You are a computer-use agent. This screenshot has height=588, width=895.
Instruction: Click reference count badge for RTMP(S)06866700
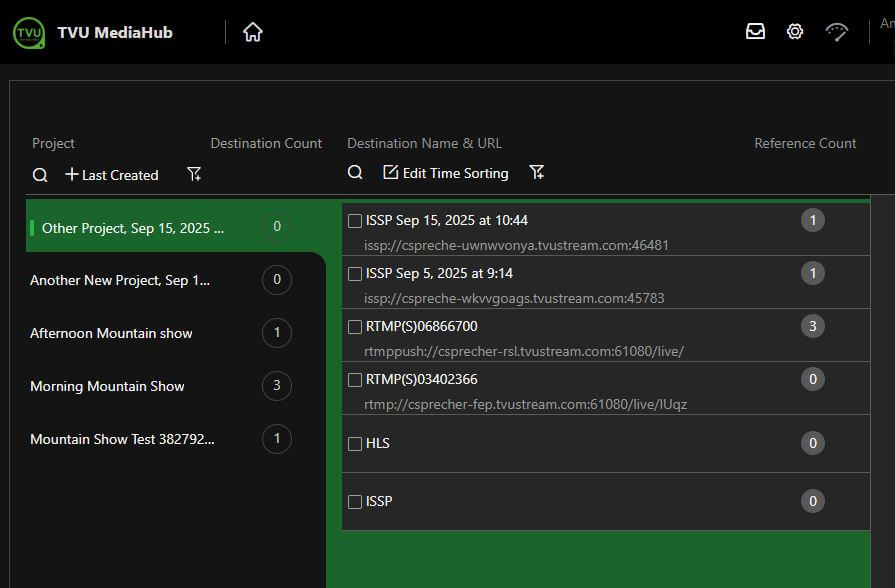[x=813, y=326]
